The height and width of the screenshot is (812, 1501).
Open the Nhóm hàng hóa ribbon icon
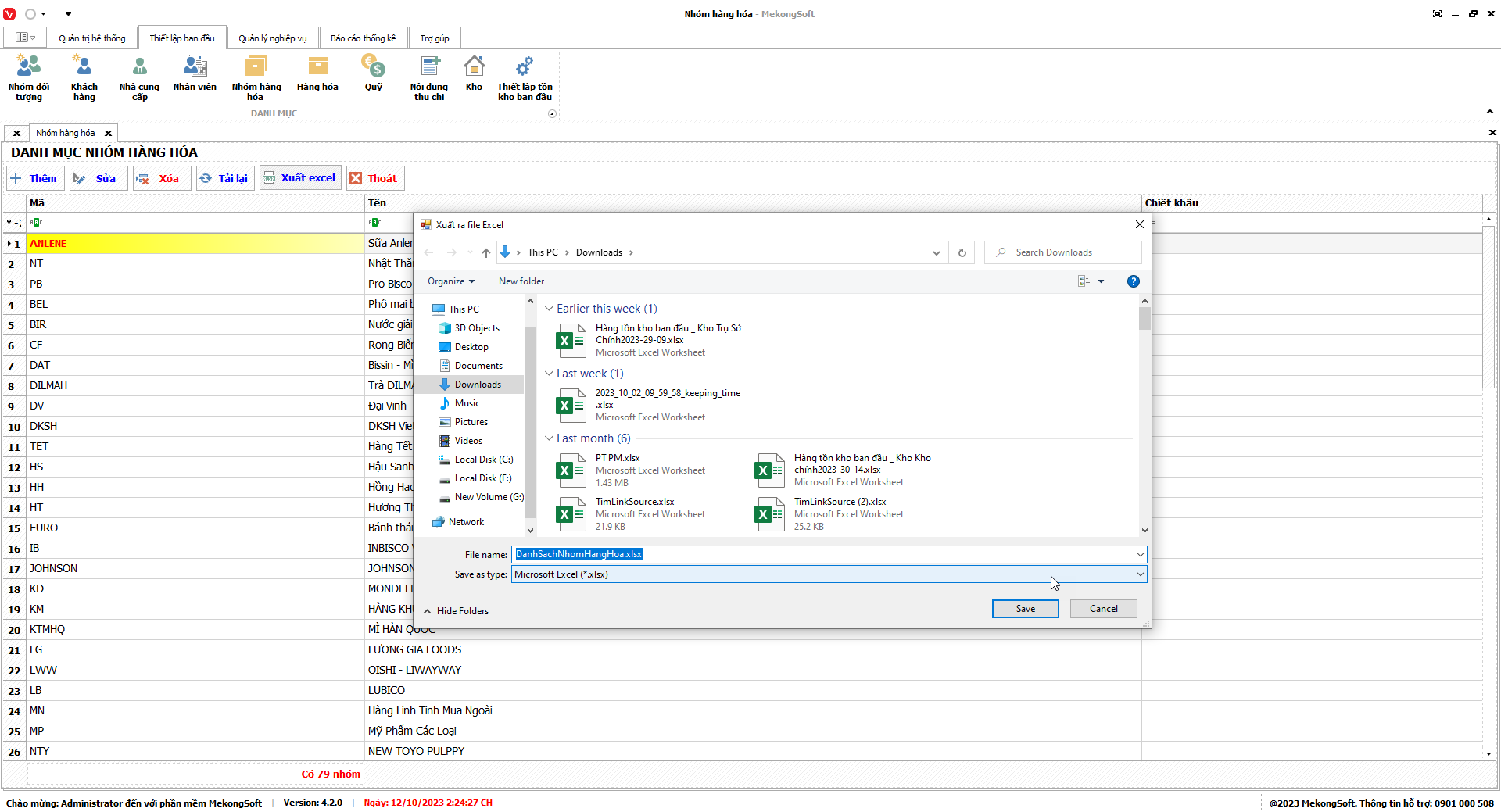point(256,77)
